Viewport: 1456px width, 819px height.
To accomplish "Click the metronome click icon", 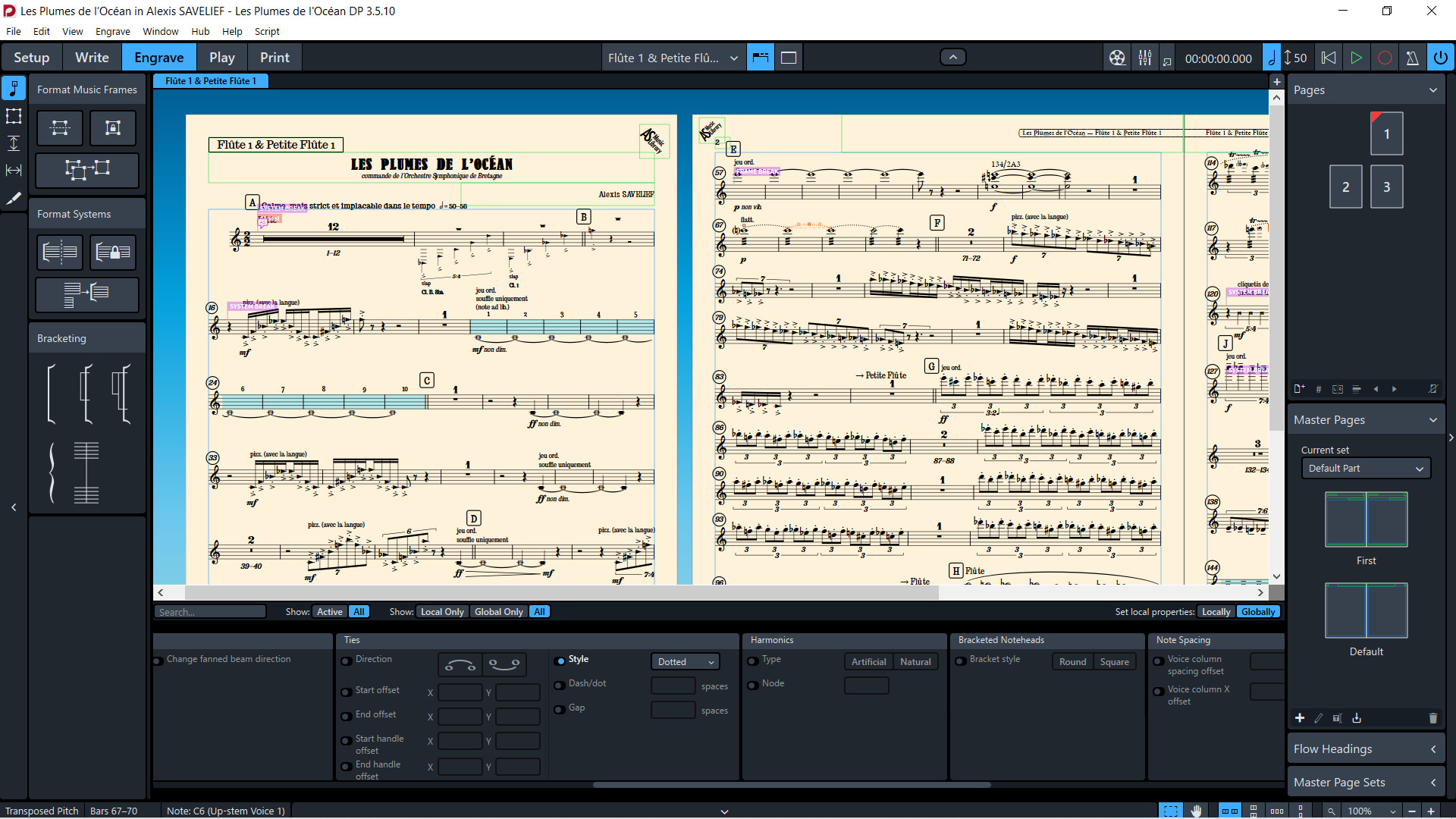I will 1412,58.
